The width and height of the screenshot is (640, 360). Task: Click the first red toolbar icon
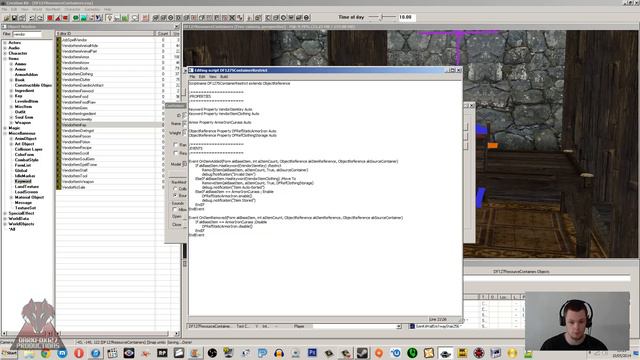[x=50, y=18]
